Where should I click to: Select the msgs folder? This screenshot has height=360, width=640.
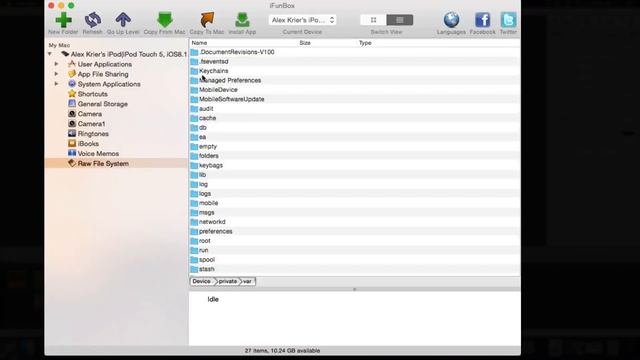coord(355,212)
